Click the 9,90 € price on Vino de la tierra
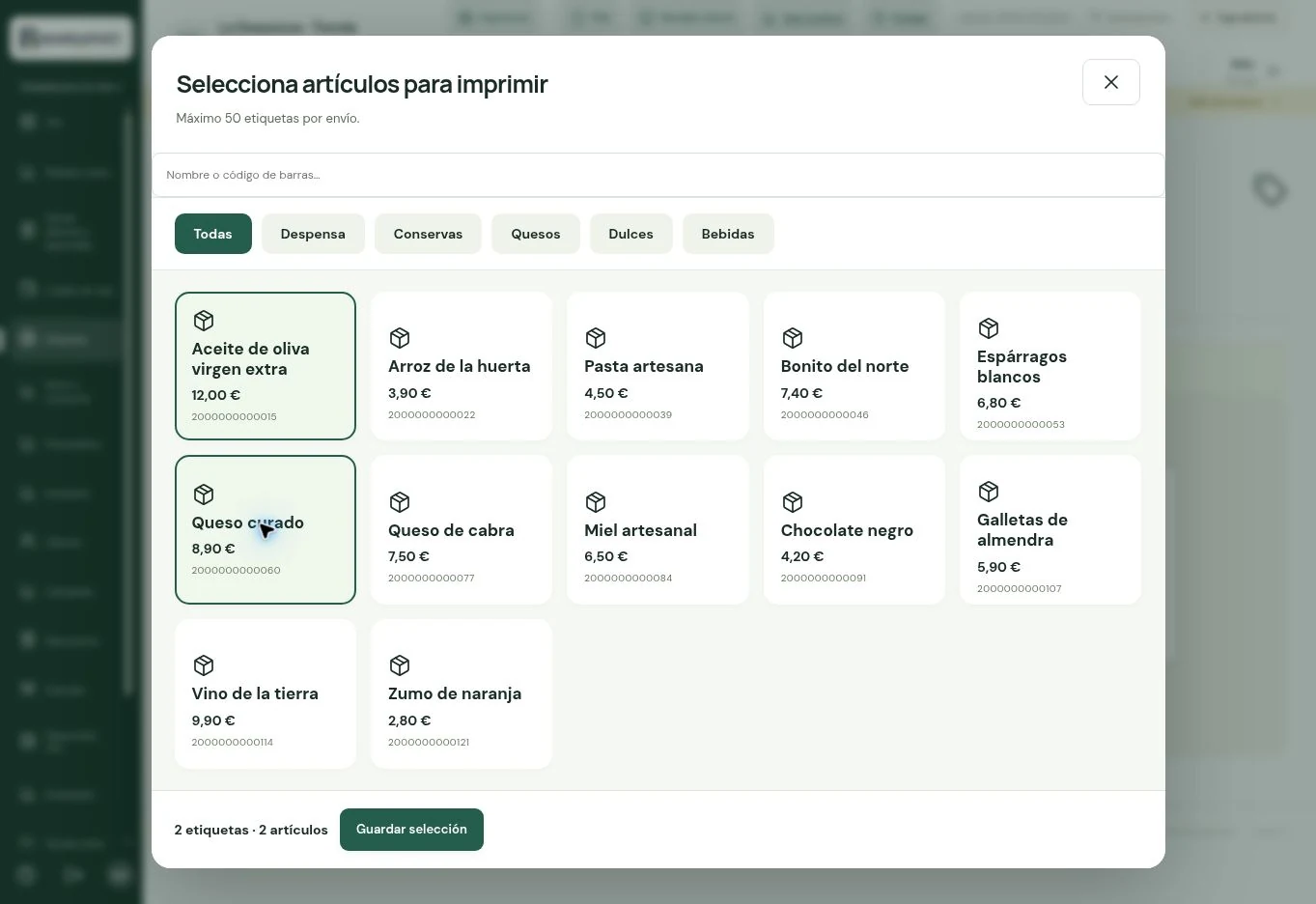 tap(213, 720)
